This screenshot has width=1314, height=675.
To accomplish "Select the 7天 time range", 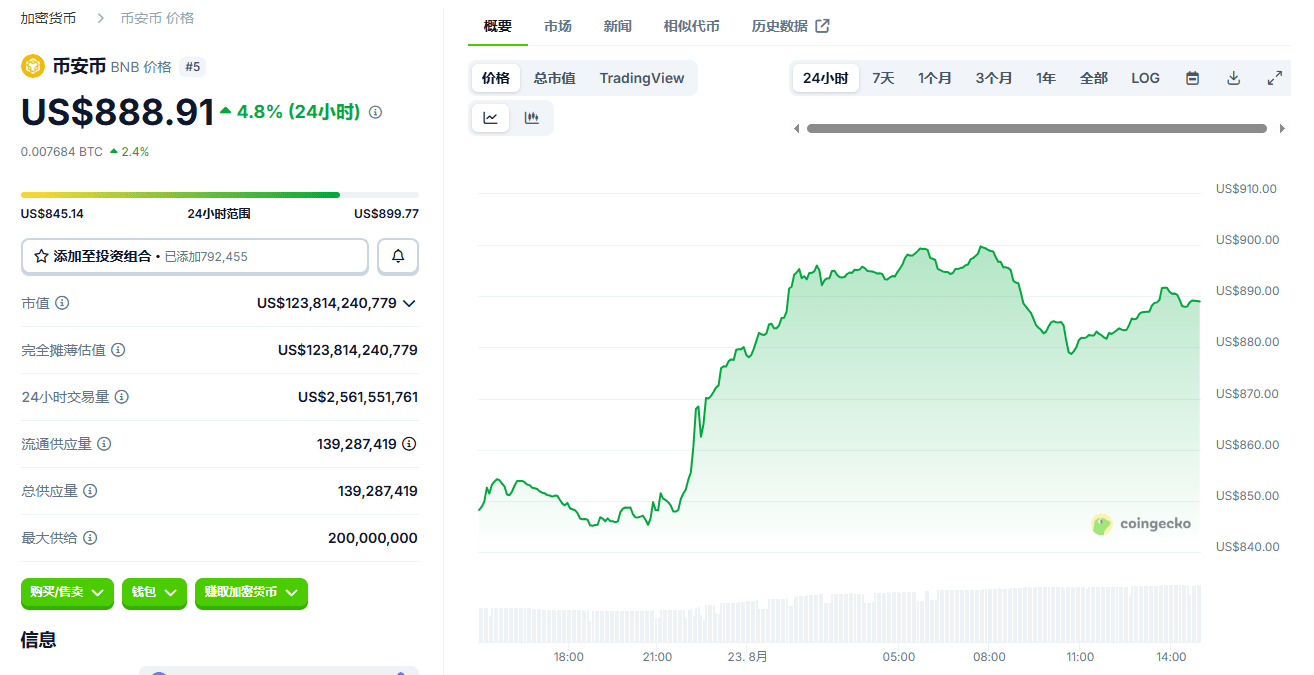I will pos(883,78).
